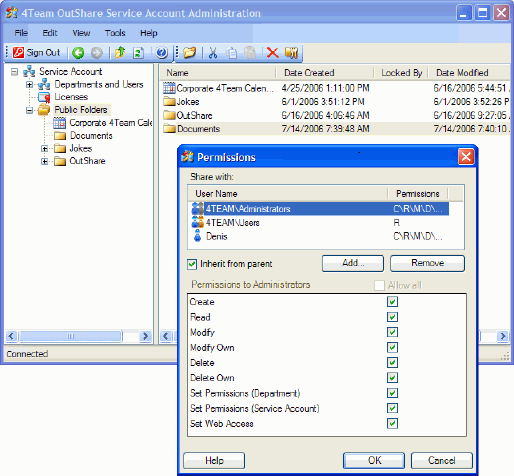Toggle the Modify Own permission checkbox
This screenshot has height=476, width=514.
(x=392, y=347)
